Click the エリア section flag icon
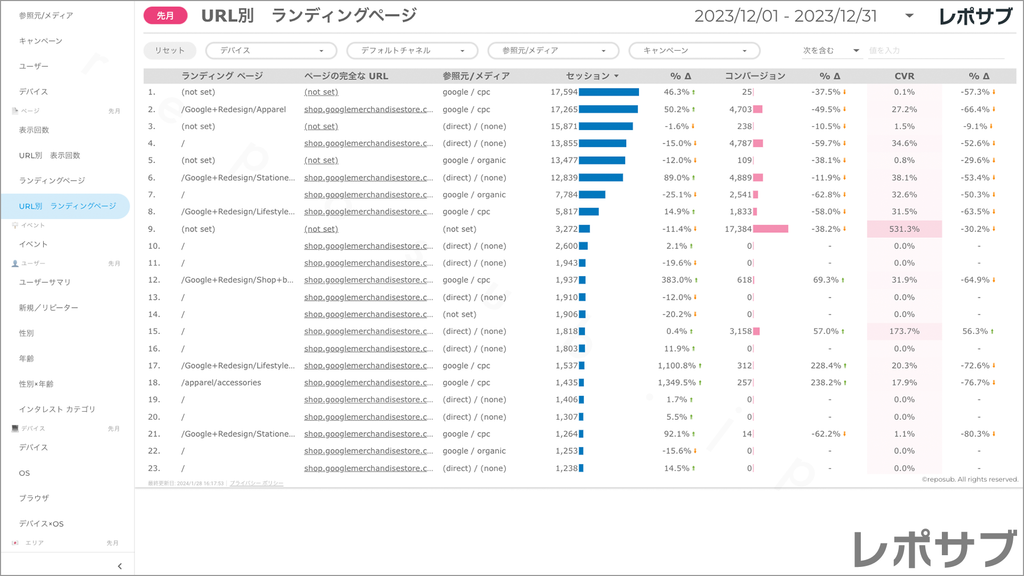The image size is (1024, 576). 15,542
